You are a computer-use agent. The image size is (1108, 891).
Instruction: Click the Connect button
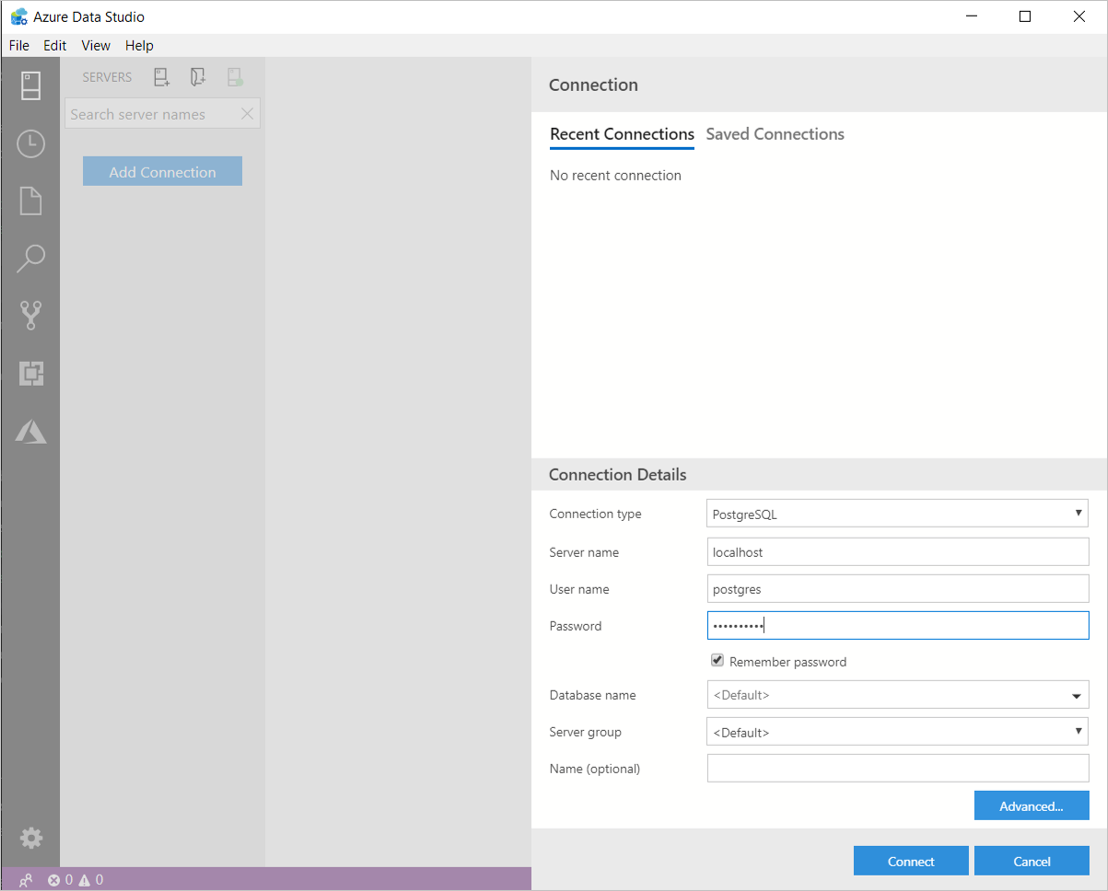tap(911, 861)
